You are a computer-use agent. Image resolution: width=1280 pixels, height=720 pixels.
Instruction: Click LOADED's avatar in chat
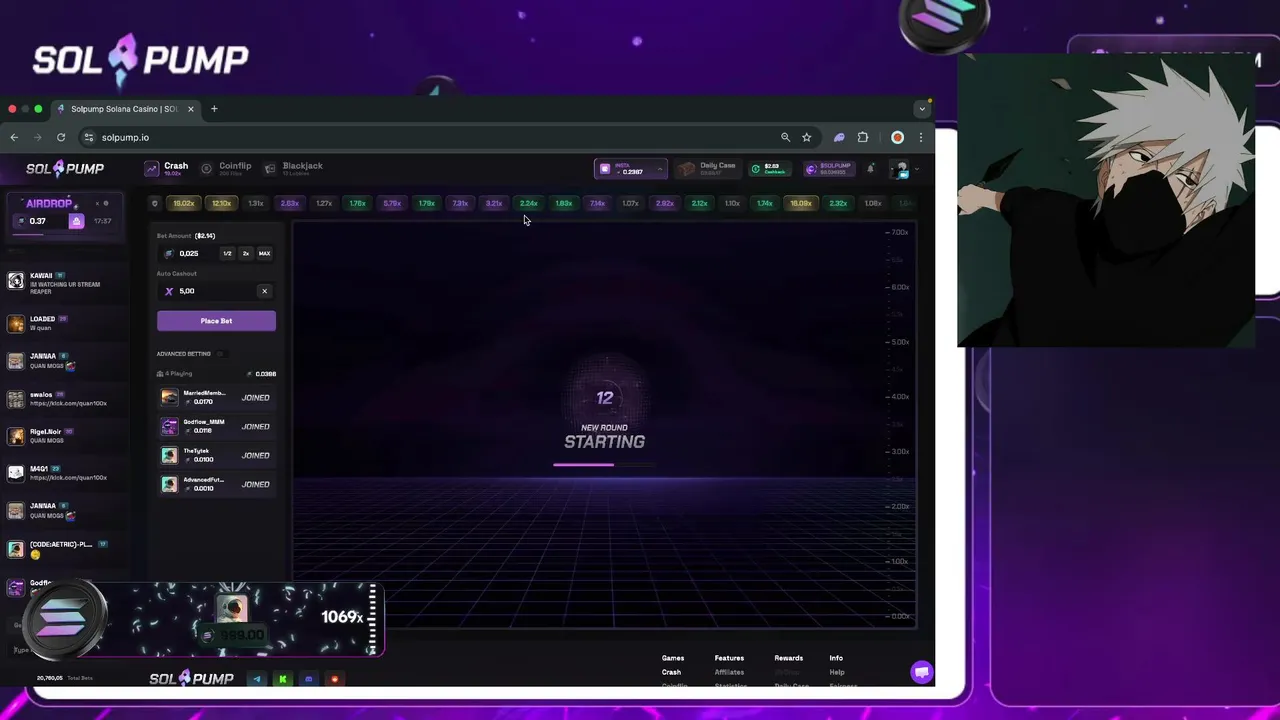pos(16,323)
